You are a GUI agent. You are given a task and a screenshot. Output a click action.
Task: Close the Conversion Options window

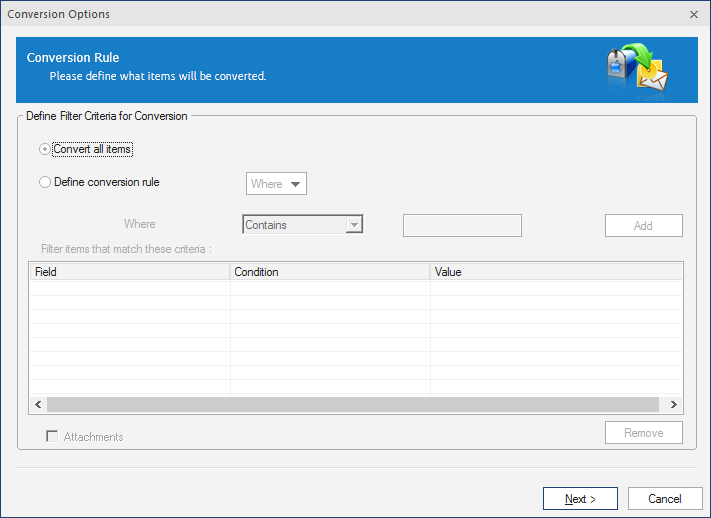coord(694,15)
